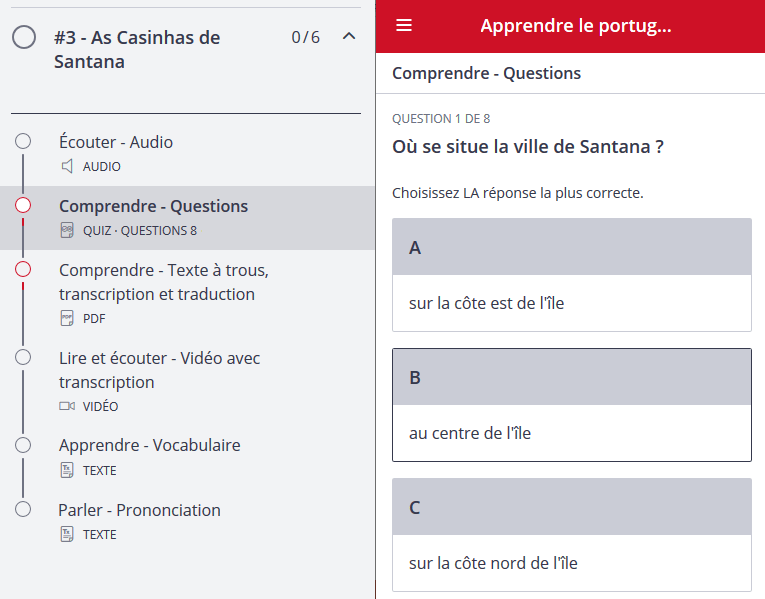The width and height of the screenshot is (765, 599).
Task: Click the progress circle beside Écouter - Audio
Action: (23, 142)
